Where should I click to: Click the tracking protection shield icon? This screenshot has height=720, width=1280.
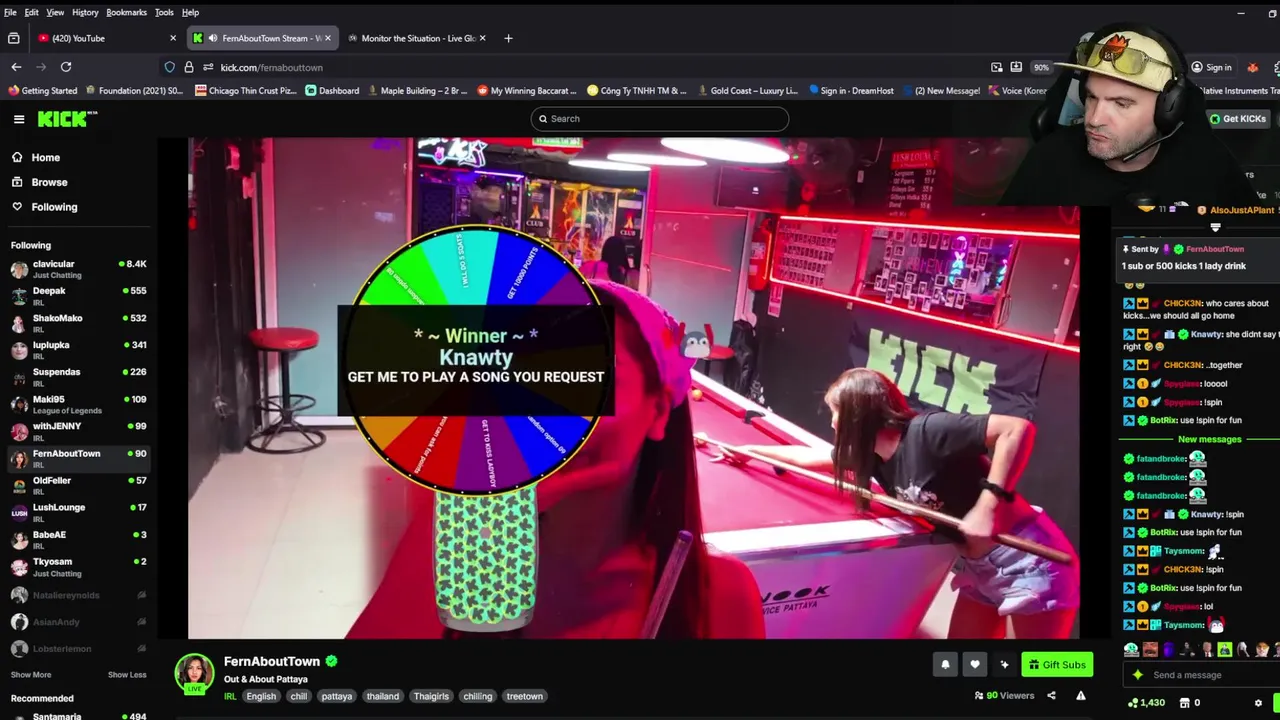169,67
